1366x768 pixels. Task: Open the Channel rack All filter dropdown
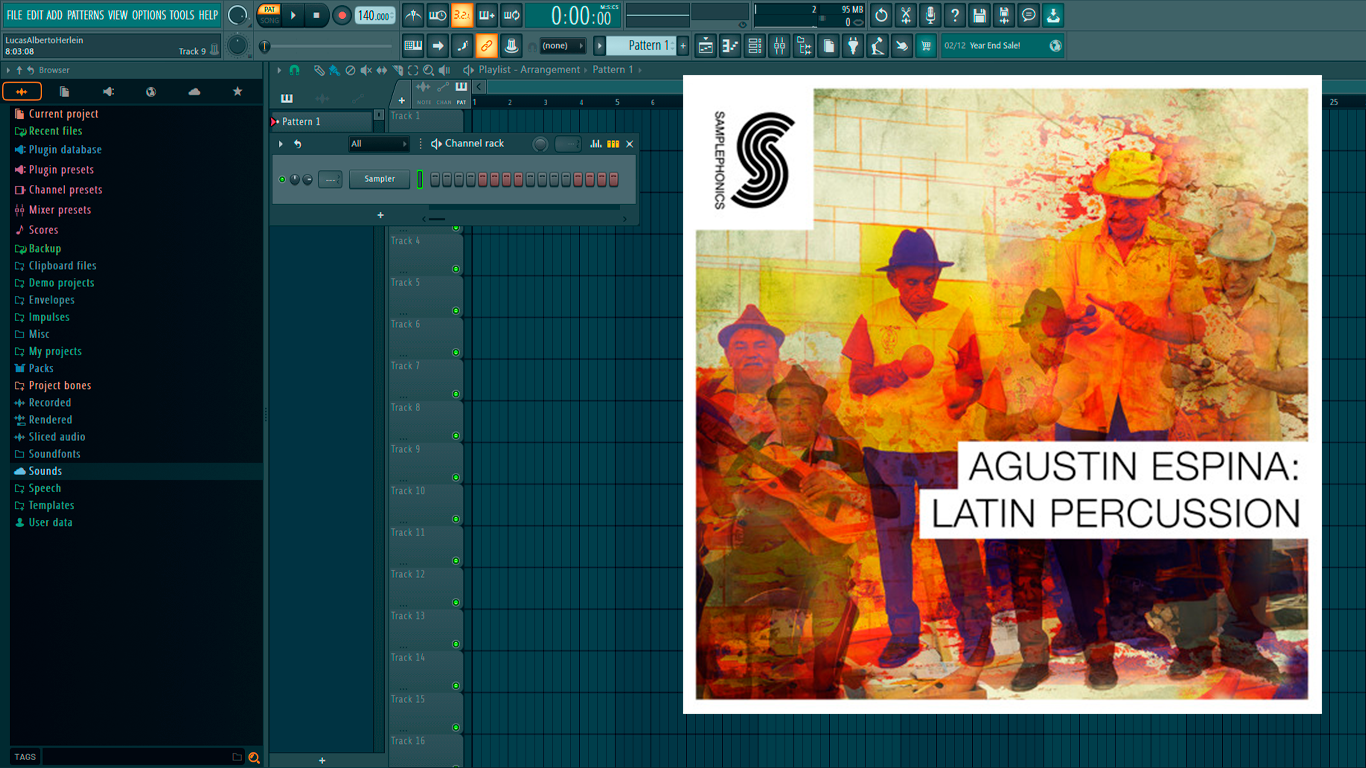tap(379, 144)
